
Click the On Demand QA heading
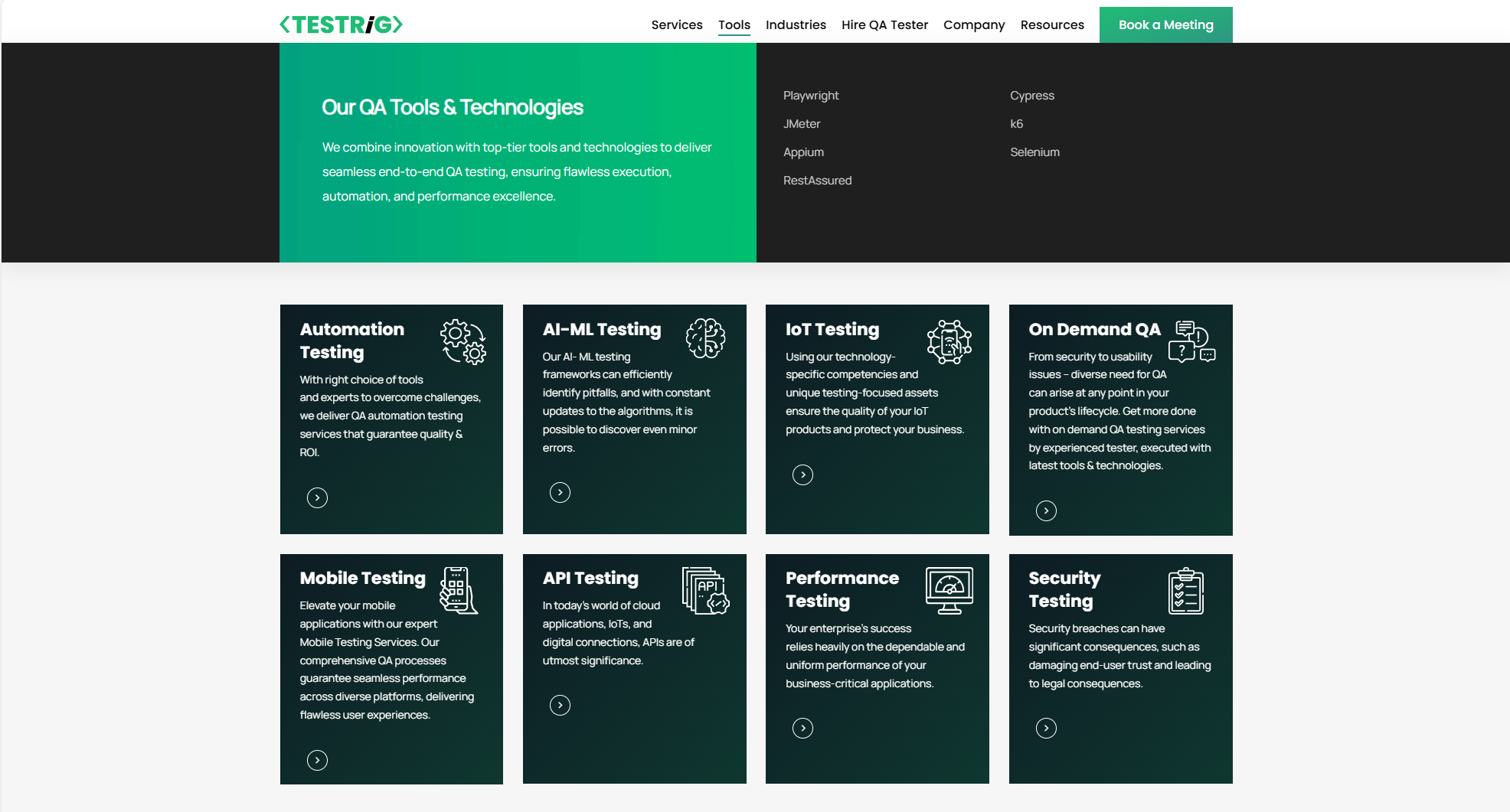(x=1094, y=329)
